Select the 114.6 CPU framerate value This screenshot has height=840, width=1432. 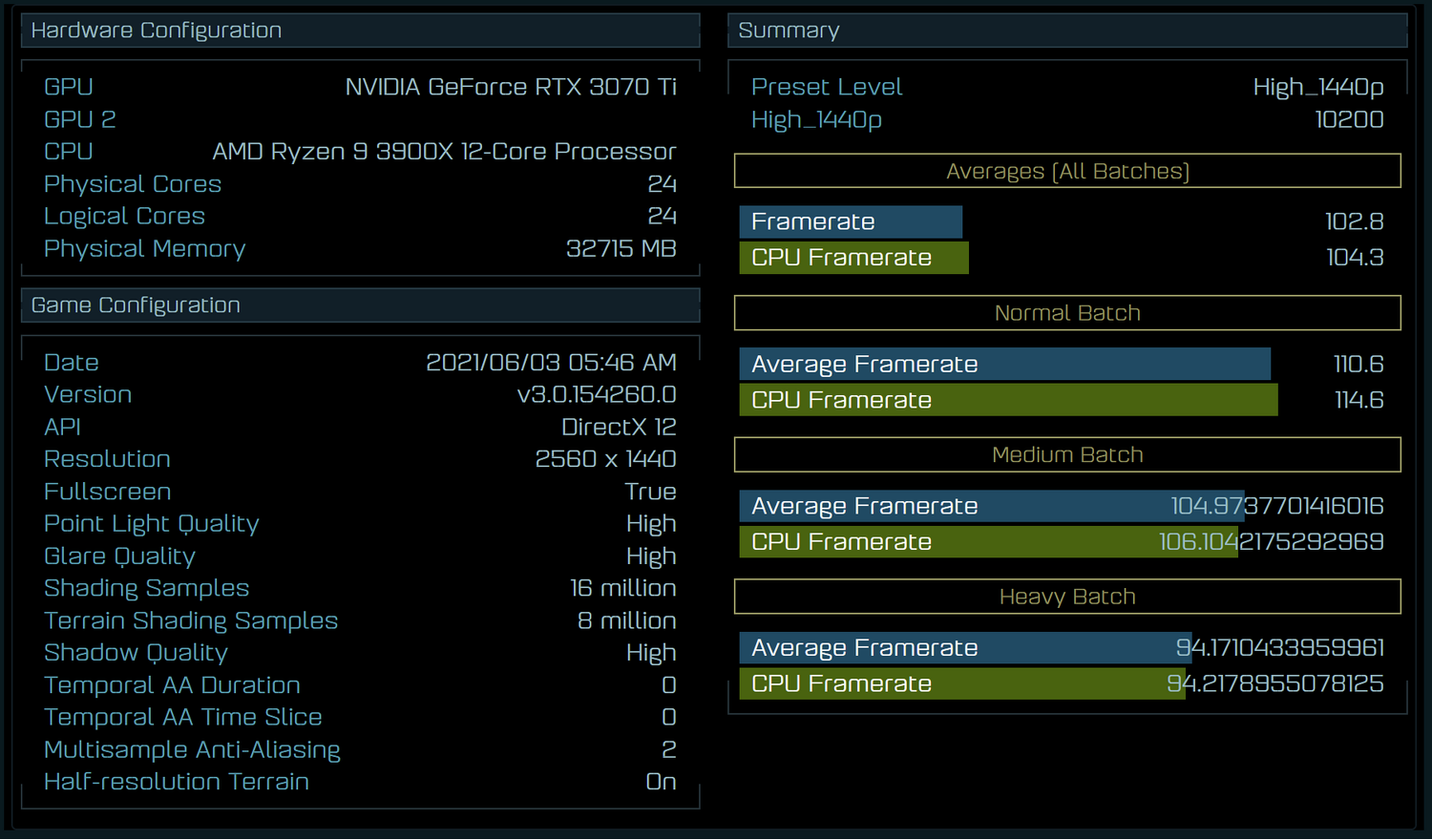click(1359, 400)
